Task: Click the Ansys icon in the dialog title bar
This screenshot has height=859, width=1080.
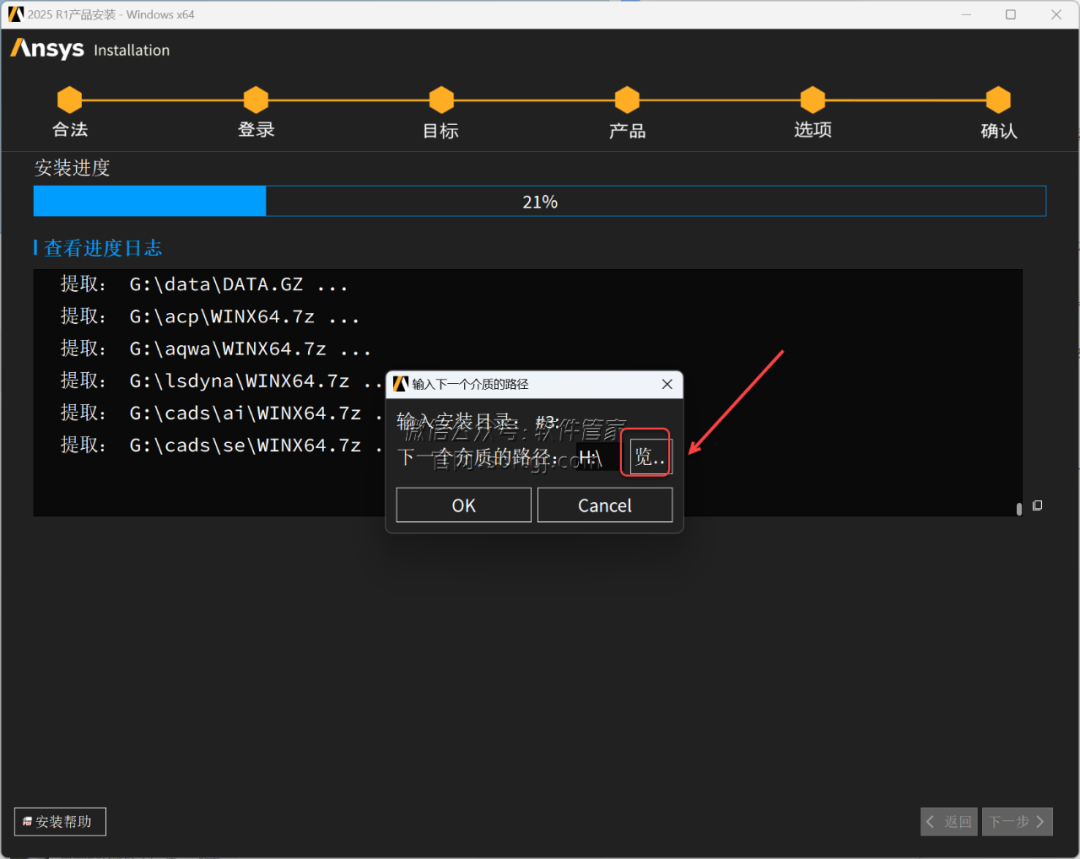Action: (401, 384)
